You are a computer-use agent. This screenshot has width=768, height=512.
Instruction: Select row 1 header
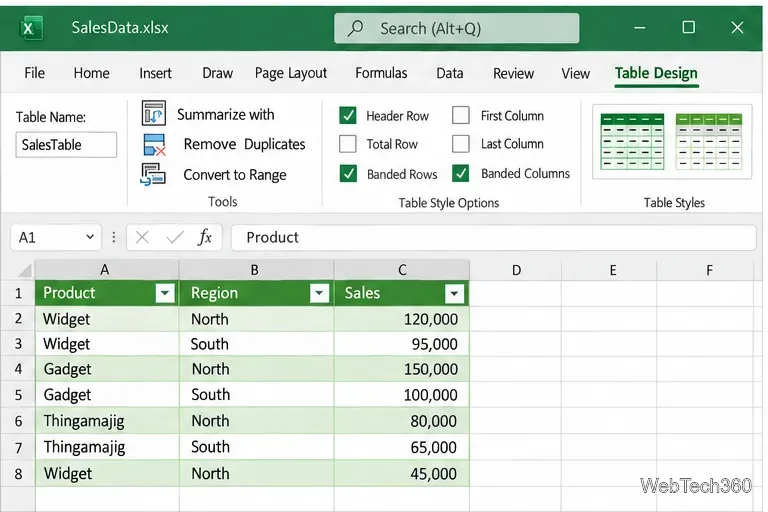(x=18, y=293)
